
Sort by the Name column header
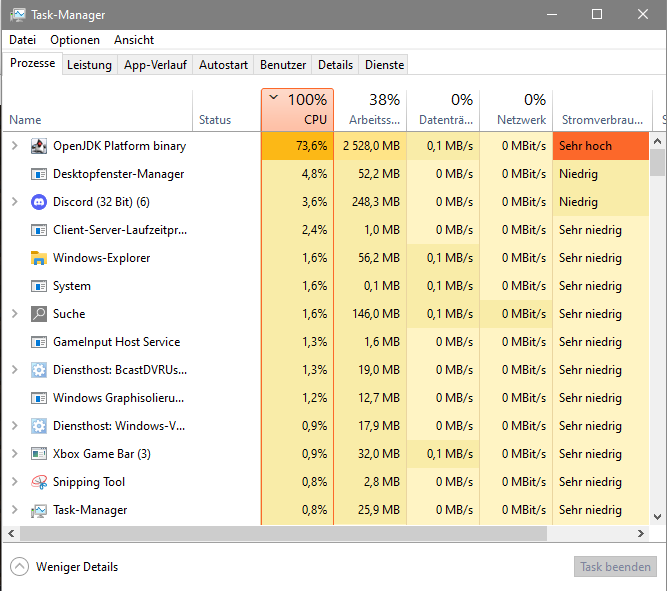(98, 110)
